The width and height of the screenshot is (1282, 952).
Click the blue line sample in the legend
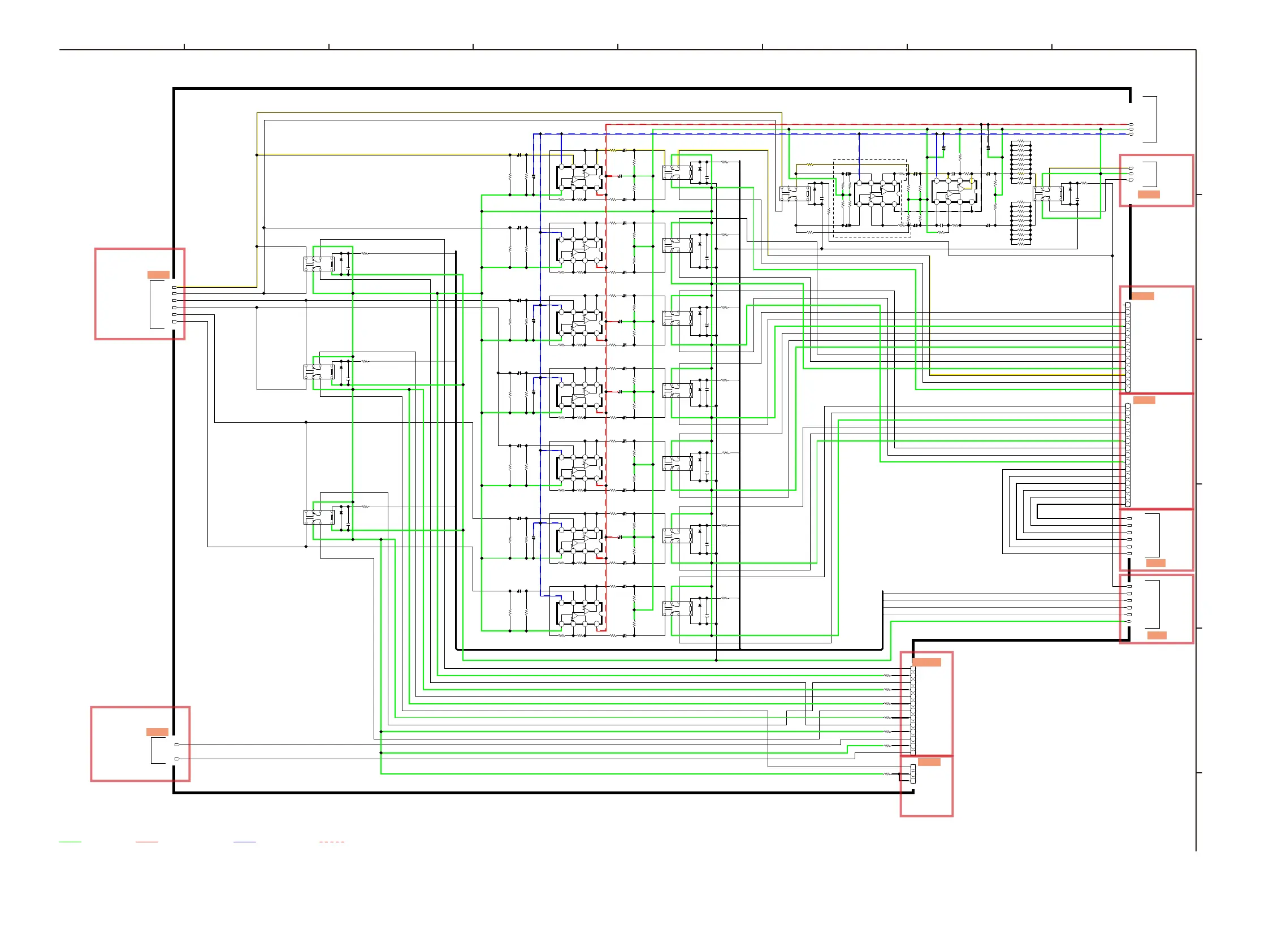(x=244, y=842)
